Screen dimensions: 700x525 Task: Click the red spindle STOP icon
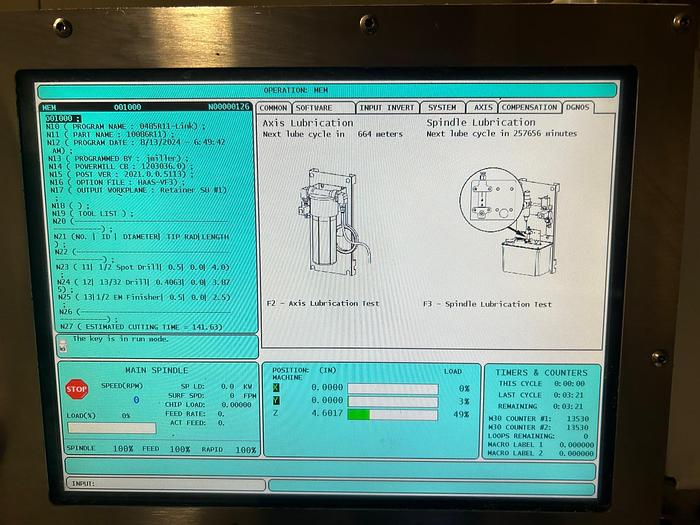coord(77,388)
